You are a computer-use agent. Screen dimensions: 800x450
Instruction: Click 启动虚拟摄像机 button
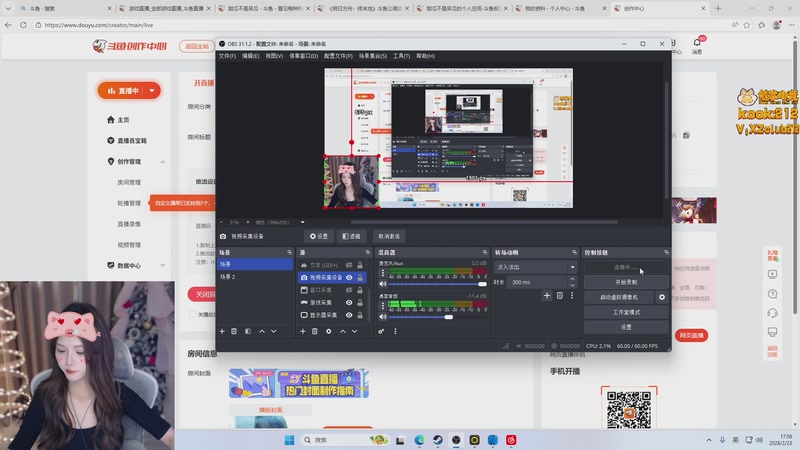click(x=619, y=297)
